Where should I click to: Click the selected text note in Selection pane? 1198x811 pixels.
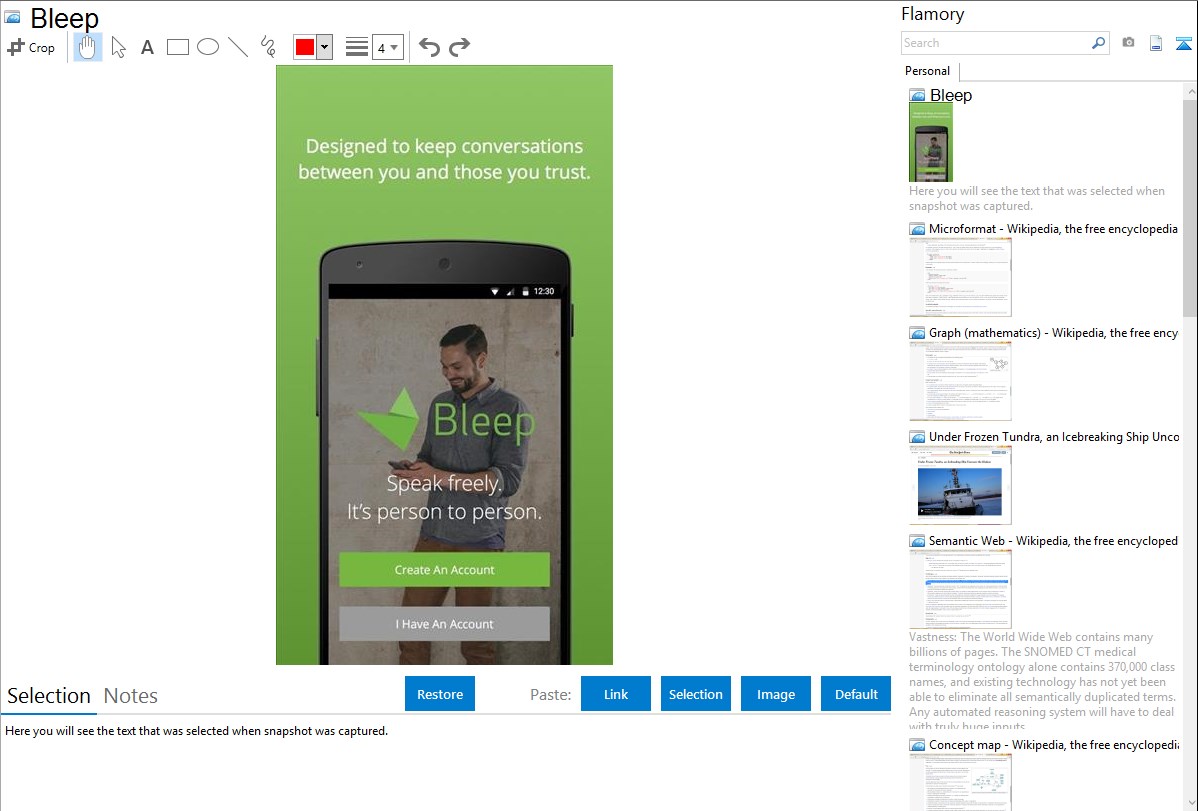pos(196,731)
